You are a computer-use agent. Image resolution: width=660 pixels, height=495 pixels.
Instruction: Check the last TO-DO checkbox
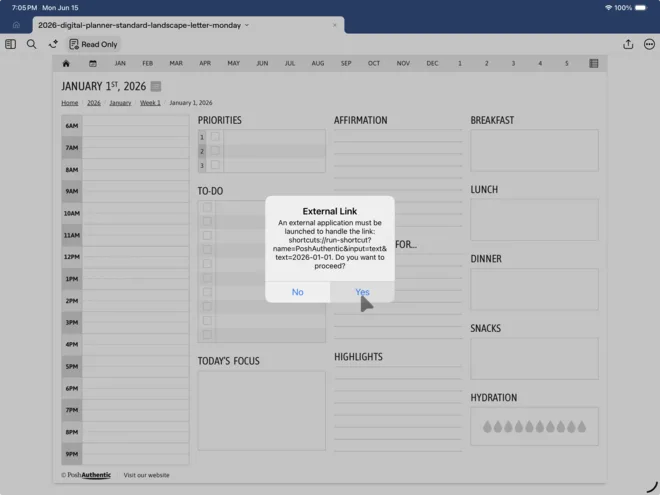pos(207,335)
